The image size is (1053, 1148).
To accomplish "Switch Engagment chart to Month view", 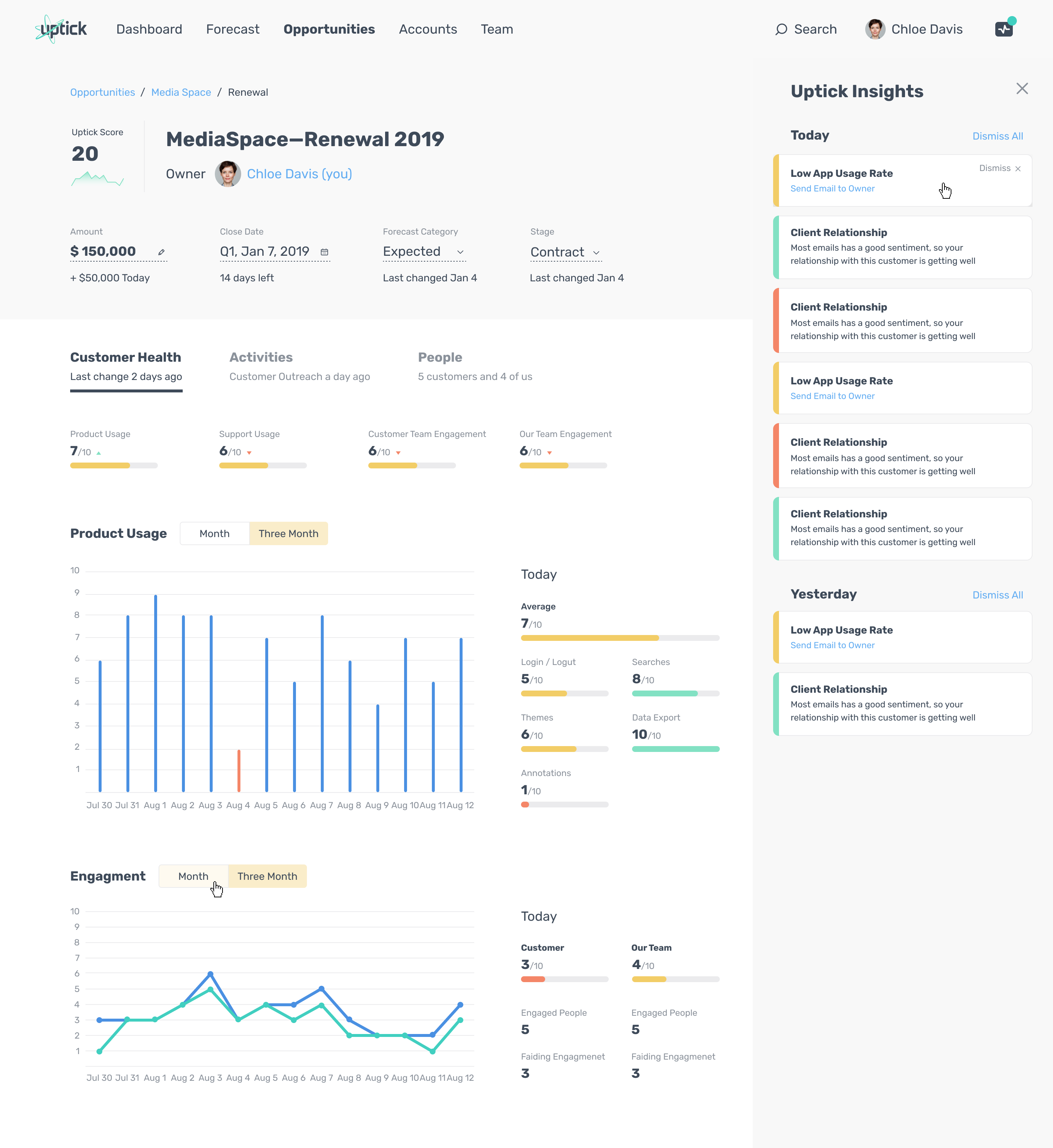I will (193, 876).
